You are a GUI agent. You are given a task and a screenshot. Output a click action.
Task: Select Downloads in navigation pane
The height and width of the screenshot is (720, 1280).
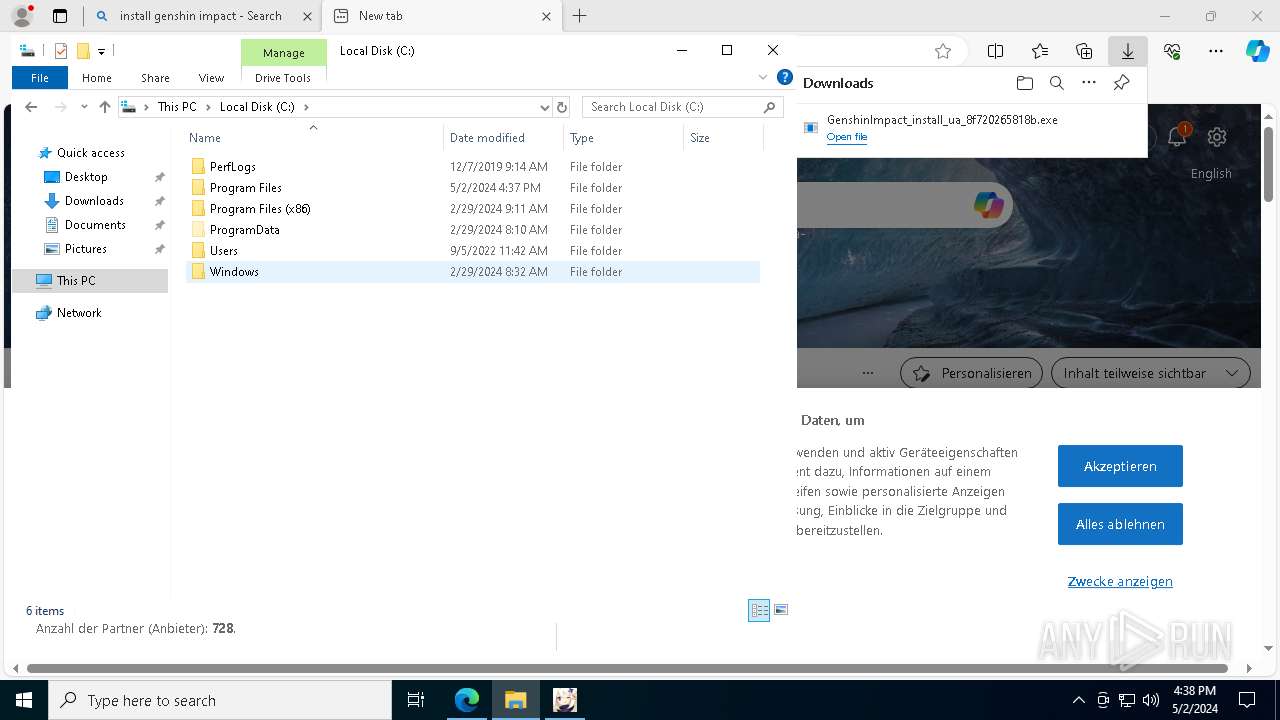pyautogui.click(x=94, y=201)
